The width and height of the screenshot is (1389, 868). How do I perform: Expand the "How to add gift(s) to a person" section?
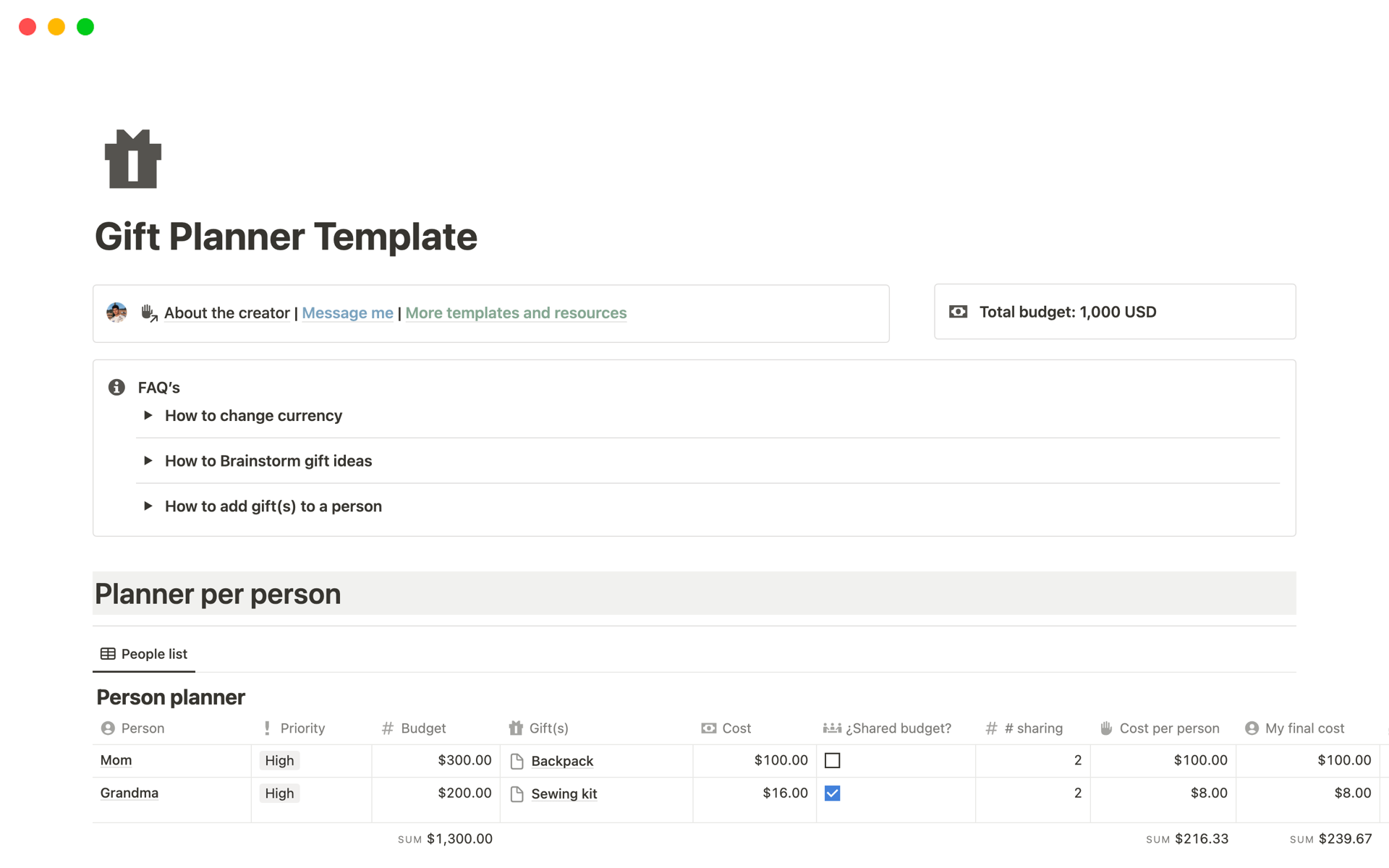[148, 506]
